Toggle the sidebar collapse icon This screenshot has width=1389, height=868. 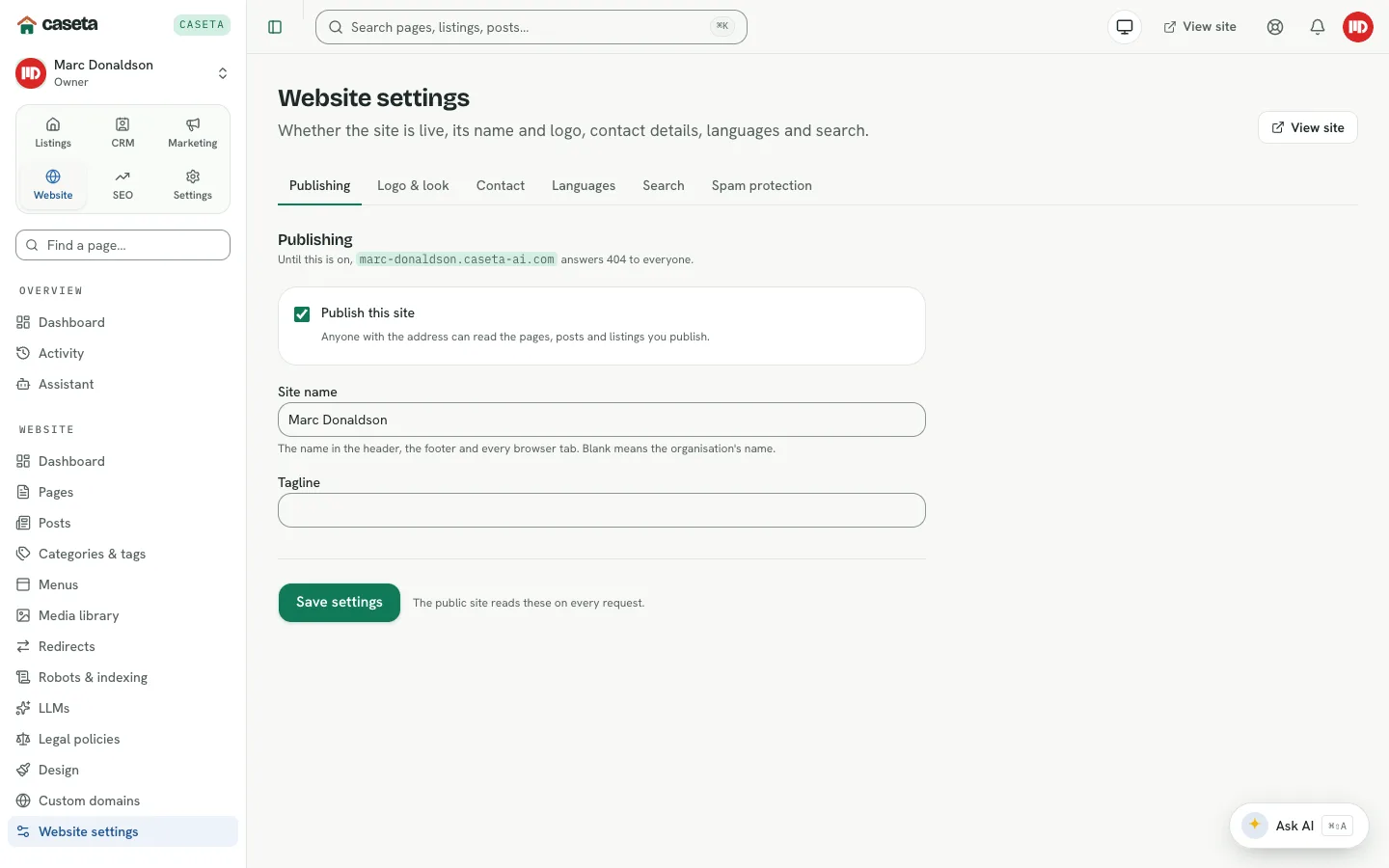pos(275,27)
